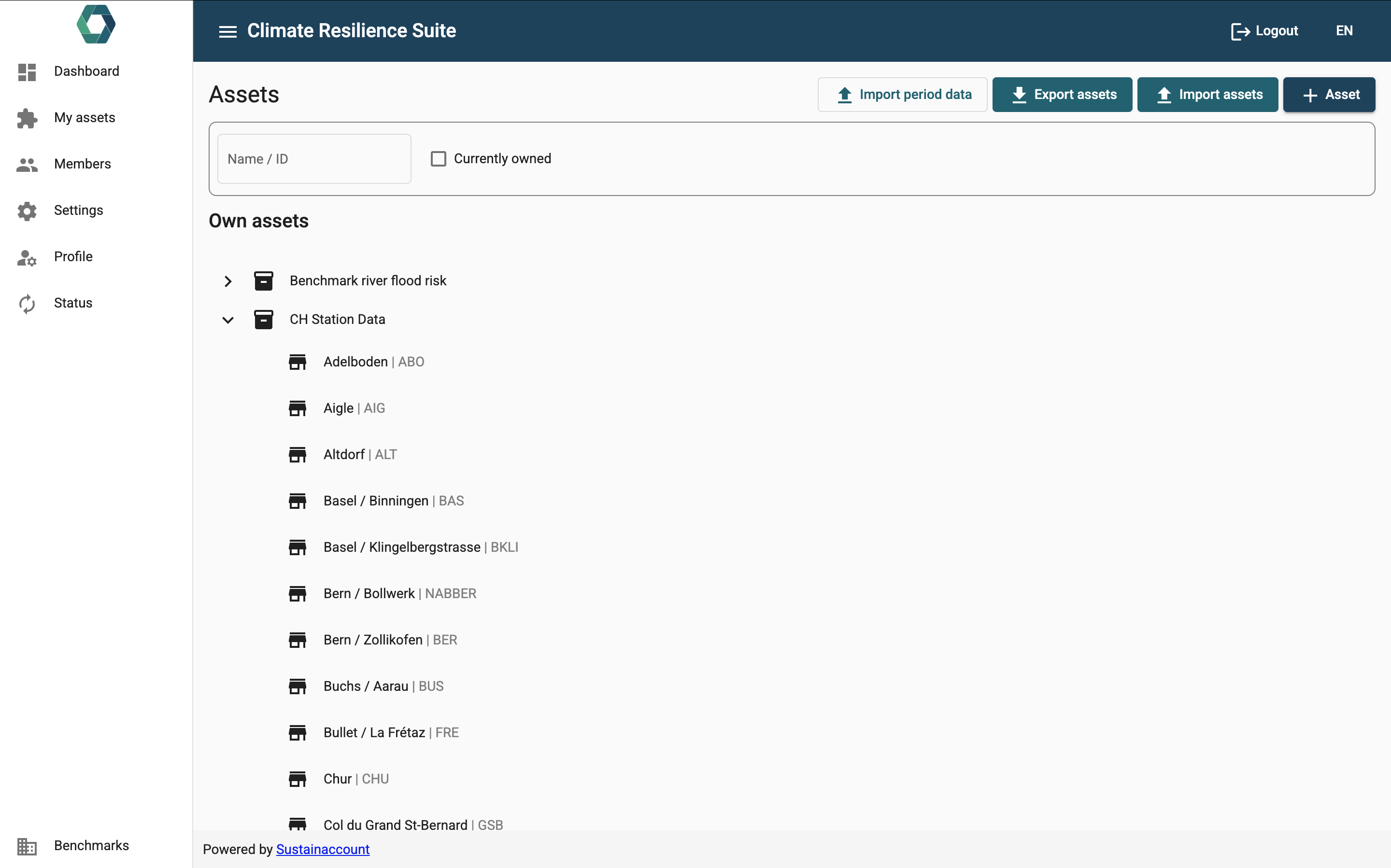Click the station icon beside Adelboden

(x=297, y=362)
